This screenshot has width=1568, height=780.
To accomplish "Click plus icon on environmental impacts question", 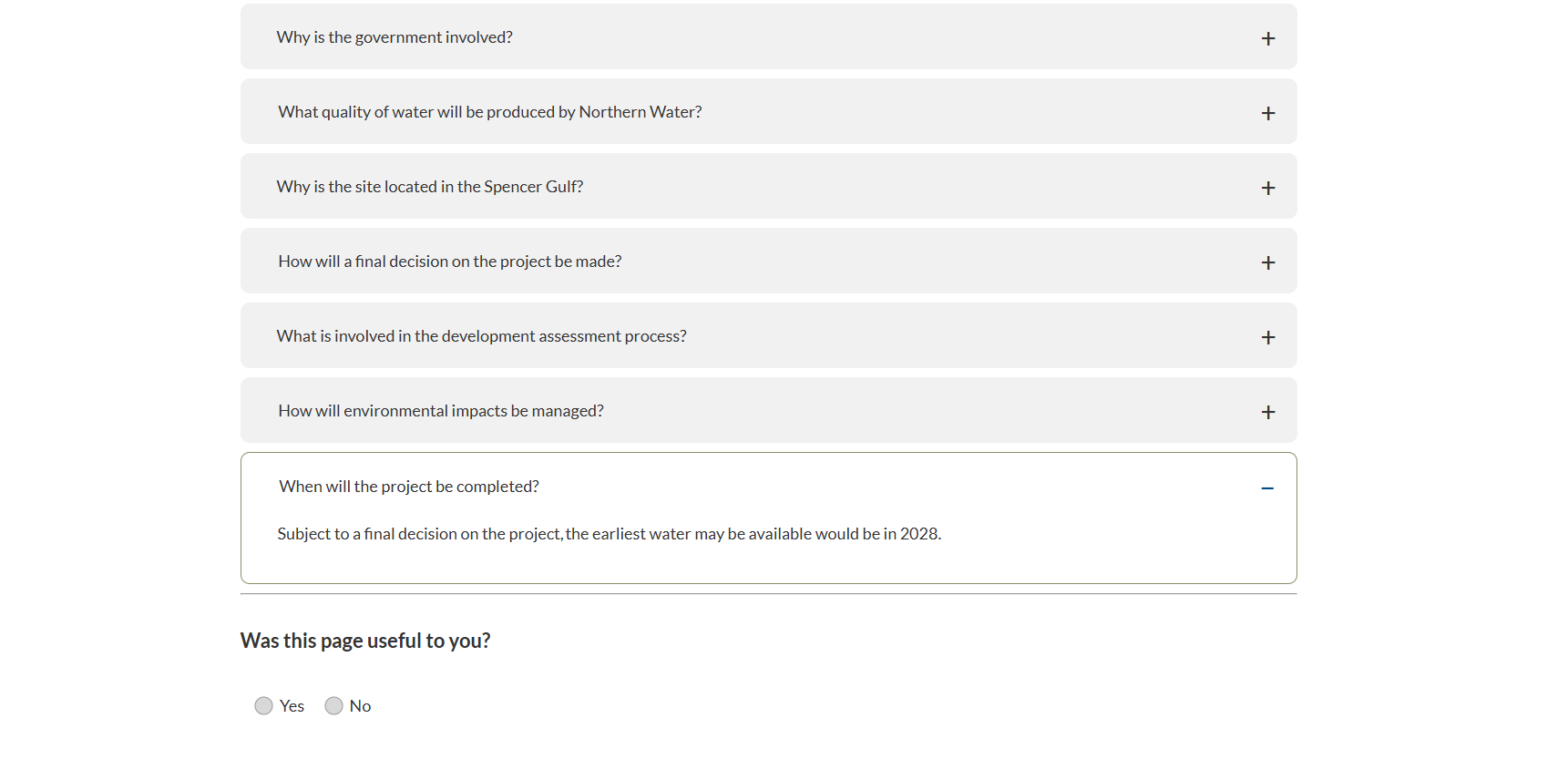I will point(1267,411).
